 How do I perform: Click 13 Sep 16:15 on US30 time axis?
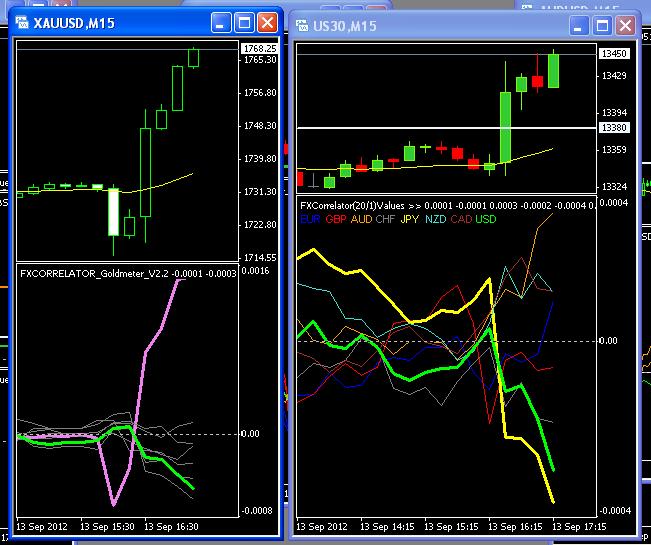[x=515, y=527]
